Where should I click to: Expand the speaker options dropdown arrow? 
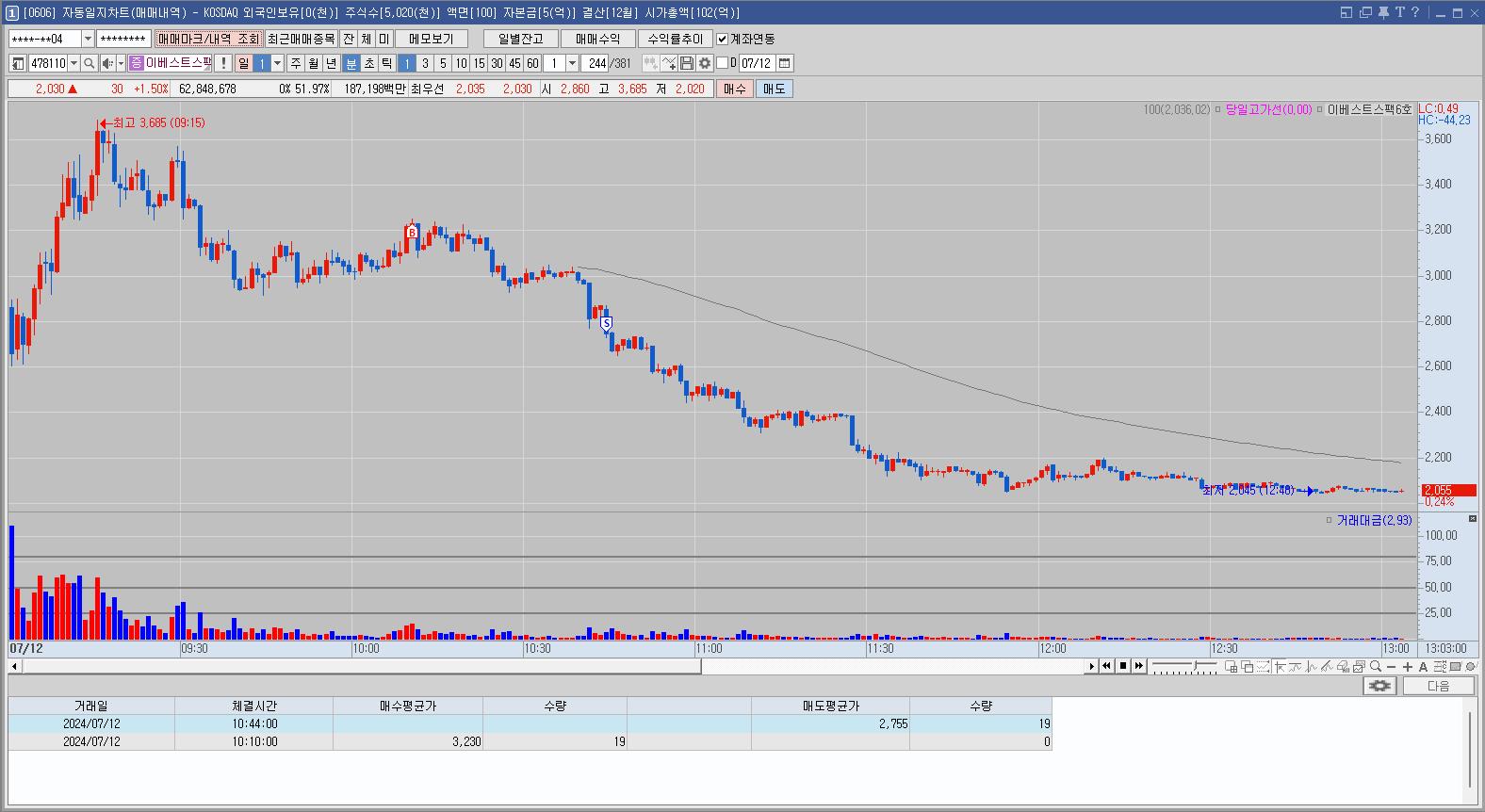click(x=121, y=63)
